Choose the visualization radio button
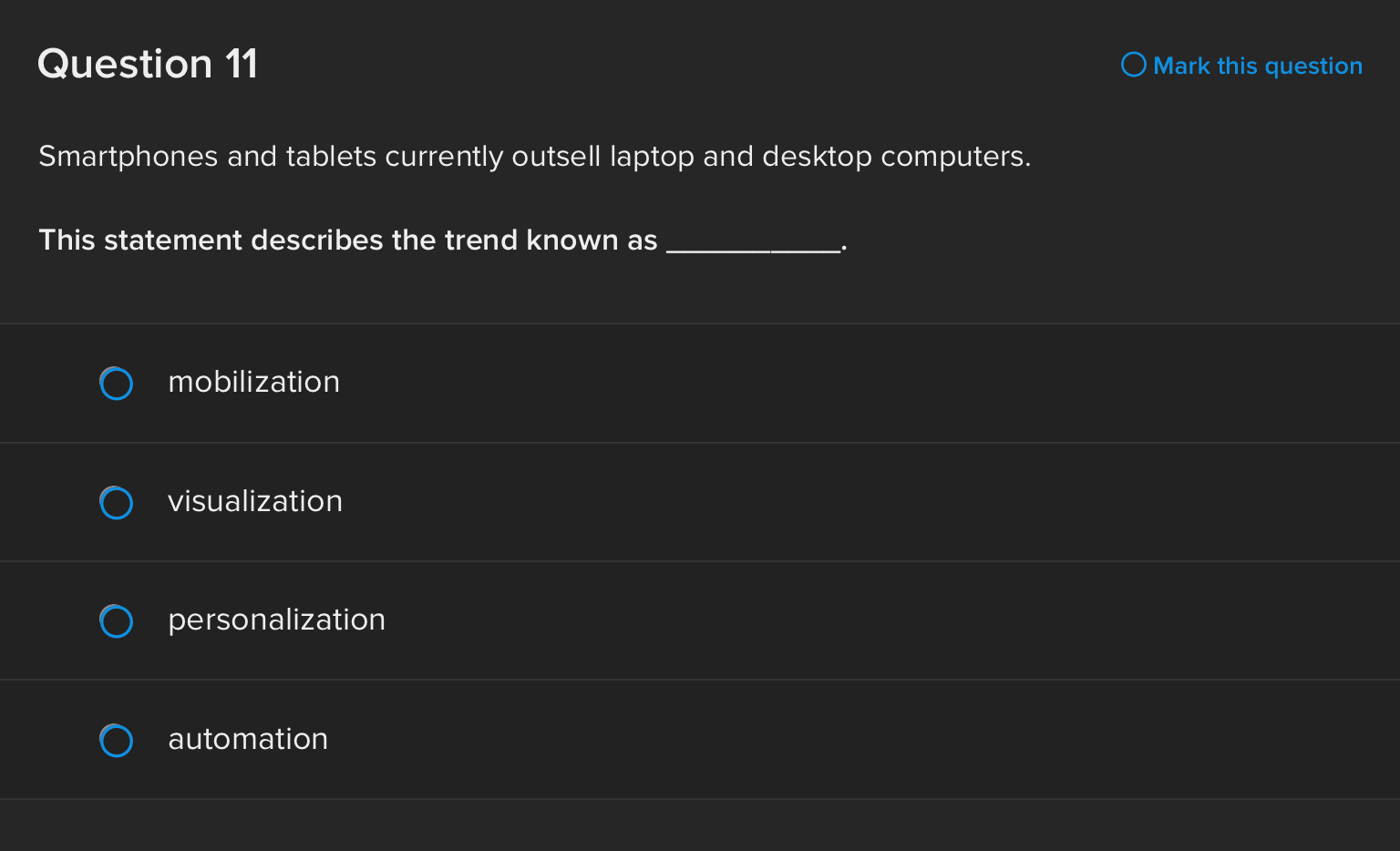 pyautogui.click(x=116, y=502)
